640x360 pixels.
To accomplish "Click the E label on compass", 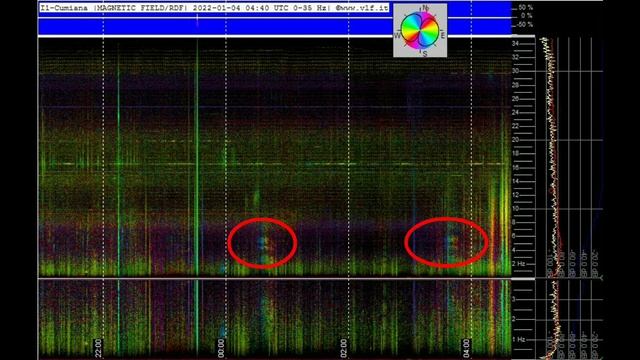I will tap(443, 36).
